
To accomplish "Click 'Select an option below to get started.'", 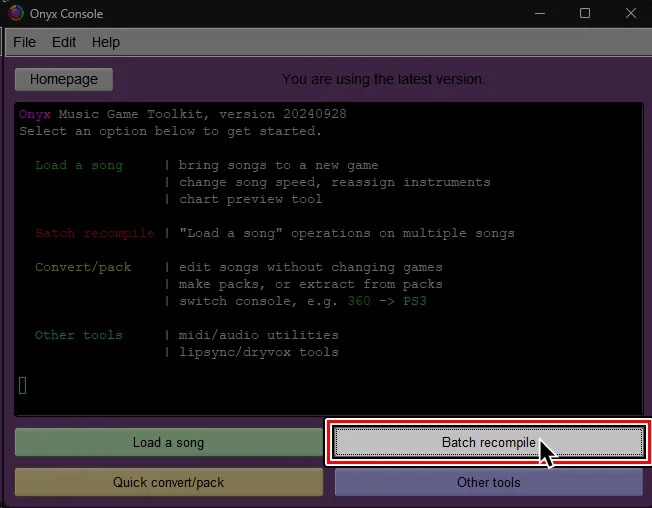I will coord(170,131).
